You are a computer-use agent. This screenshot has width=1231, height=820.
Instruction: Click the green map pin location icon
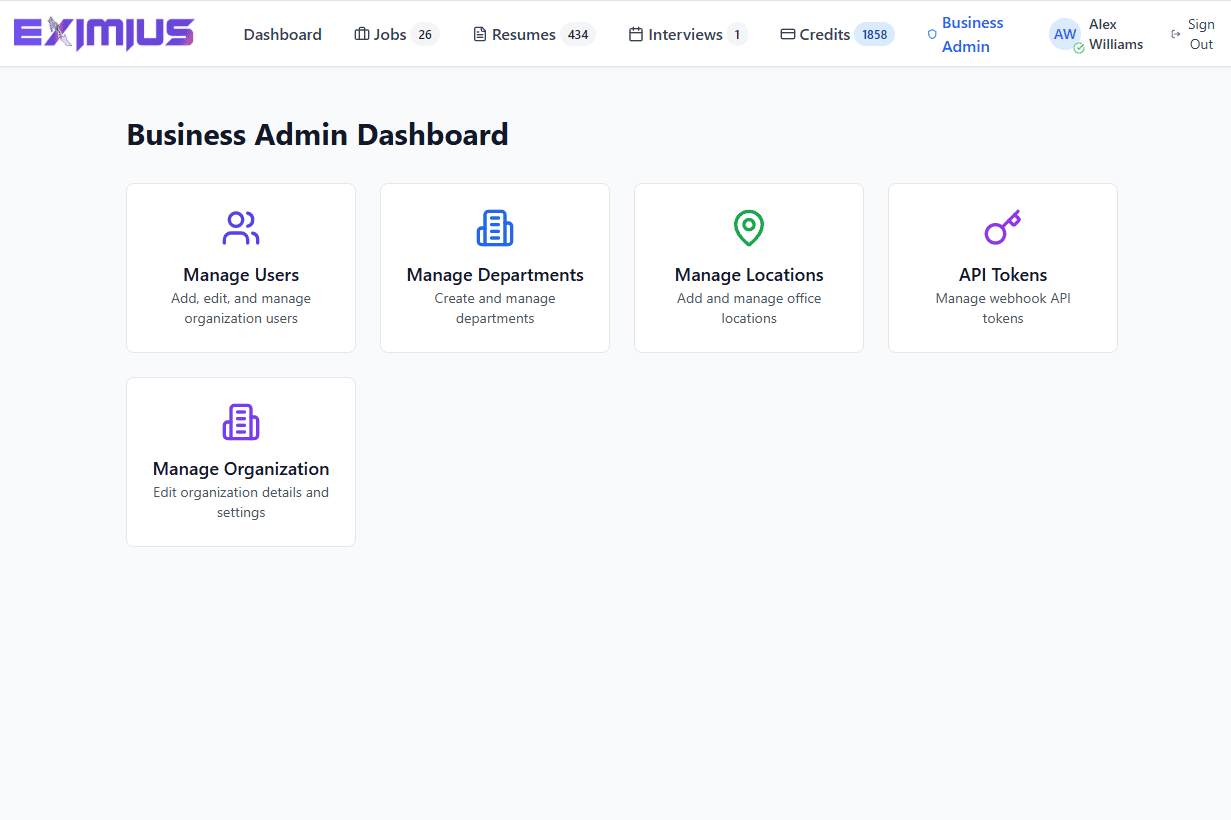[x=749, y=229]
